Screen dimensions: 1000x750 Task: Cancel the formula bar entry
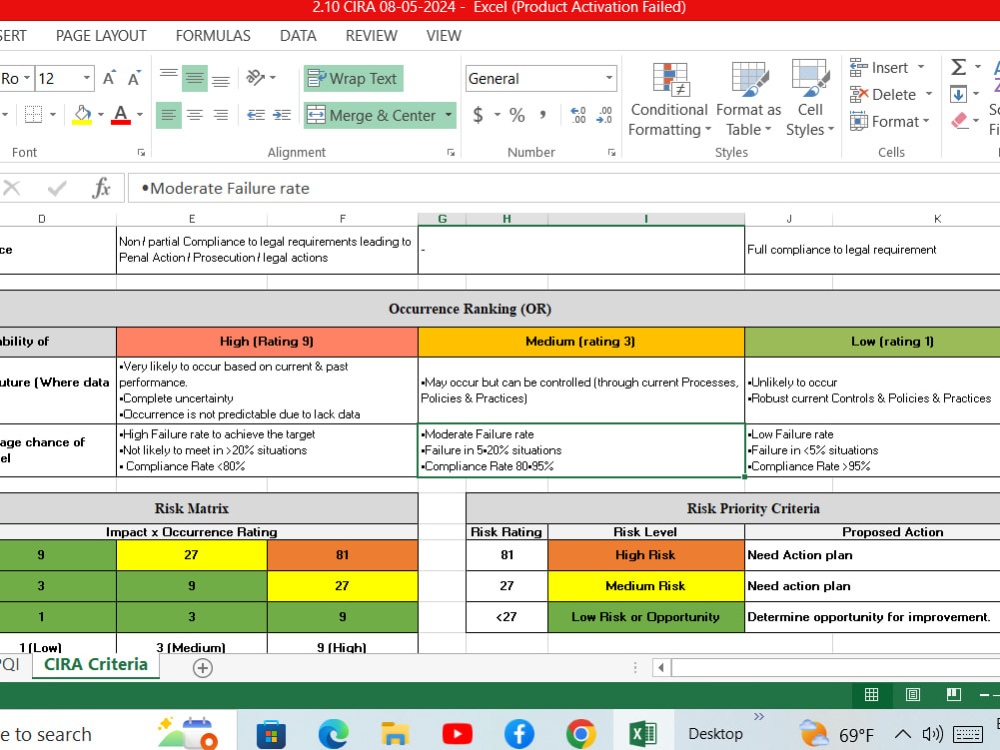(12, 188)
